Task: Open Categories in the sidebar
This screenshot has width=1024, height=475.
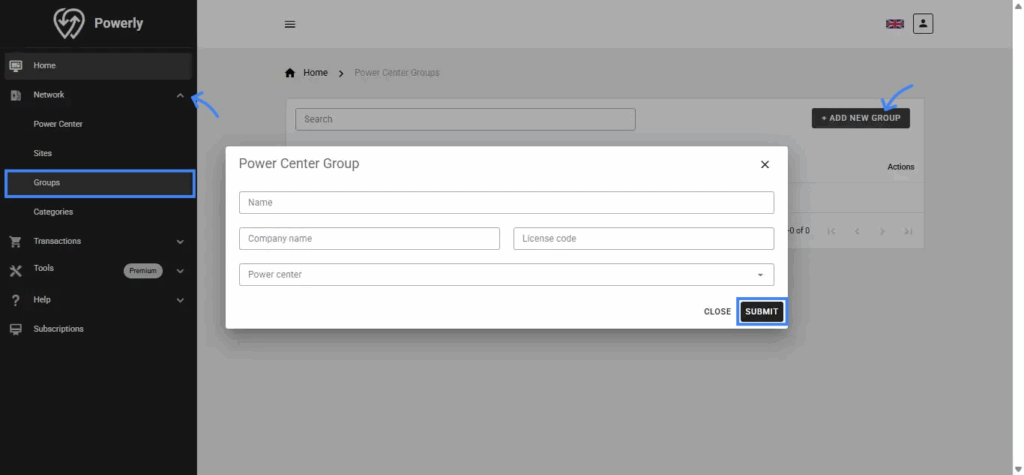Action: [53, 212]
